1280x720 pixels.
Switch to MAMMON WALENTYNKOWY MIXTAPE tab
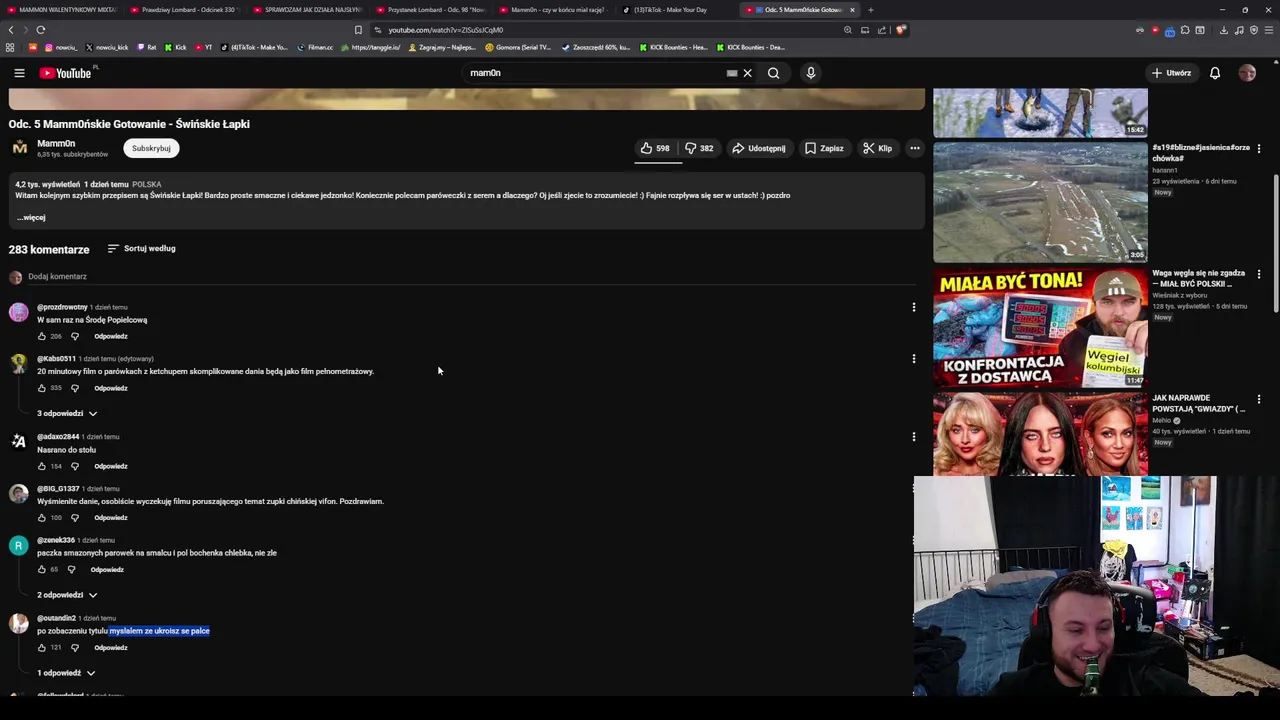pyautogui.click(x=62, y=10)
